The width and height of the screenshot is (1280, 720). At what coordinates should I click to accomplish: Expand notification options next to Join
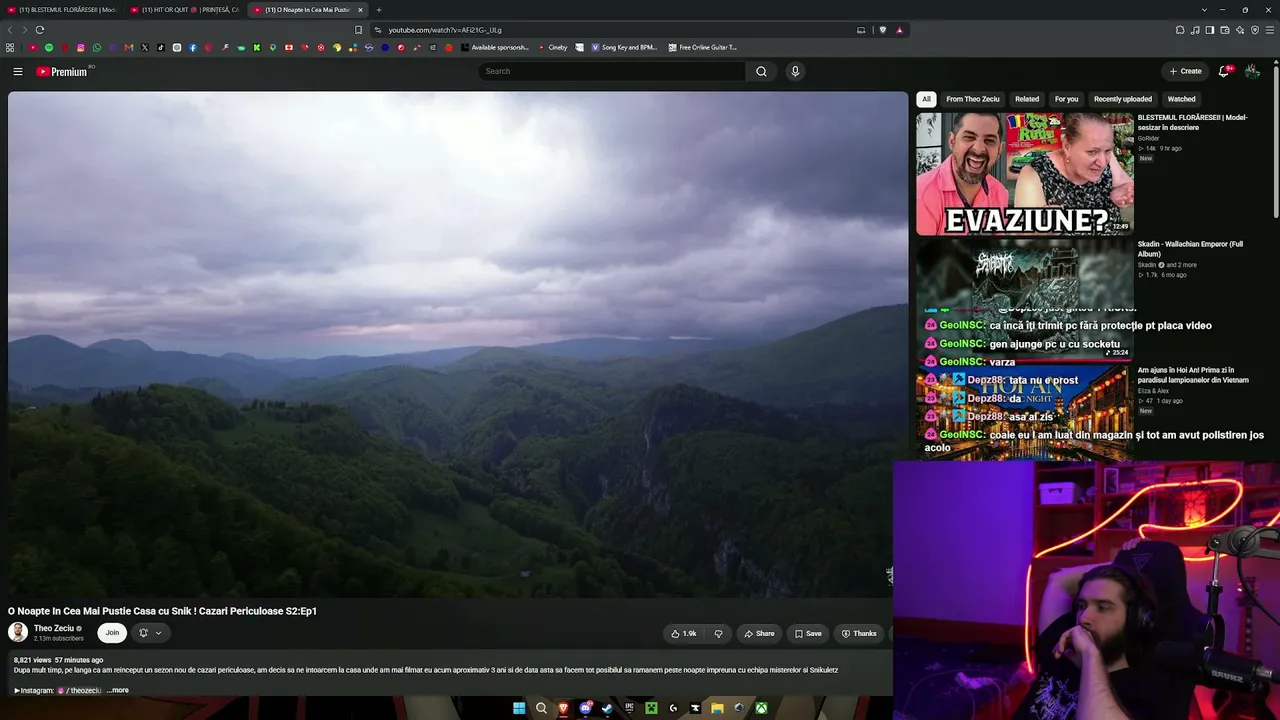(x=150, y=633)
